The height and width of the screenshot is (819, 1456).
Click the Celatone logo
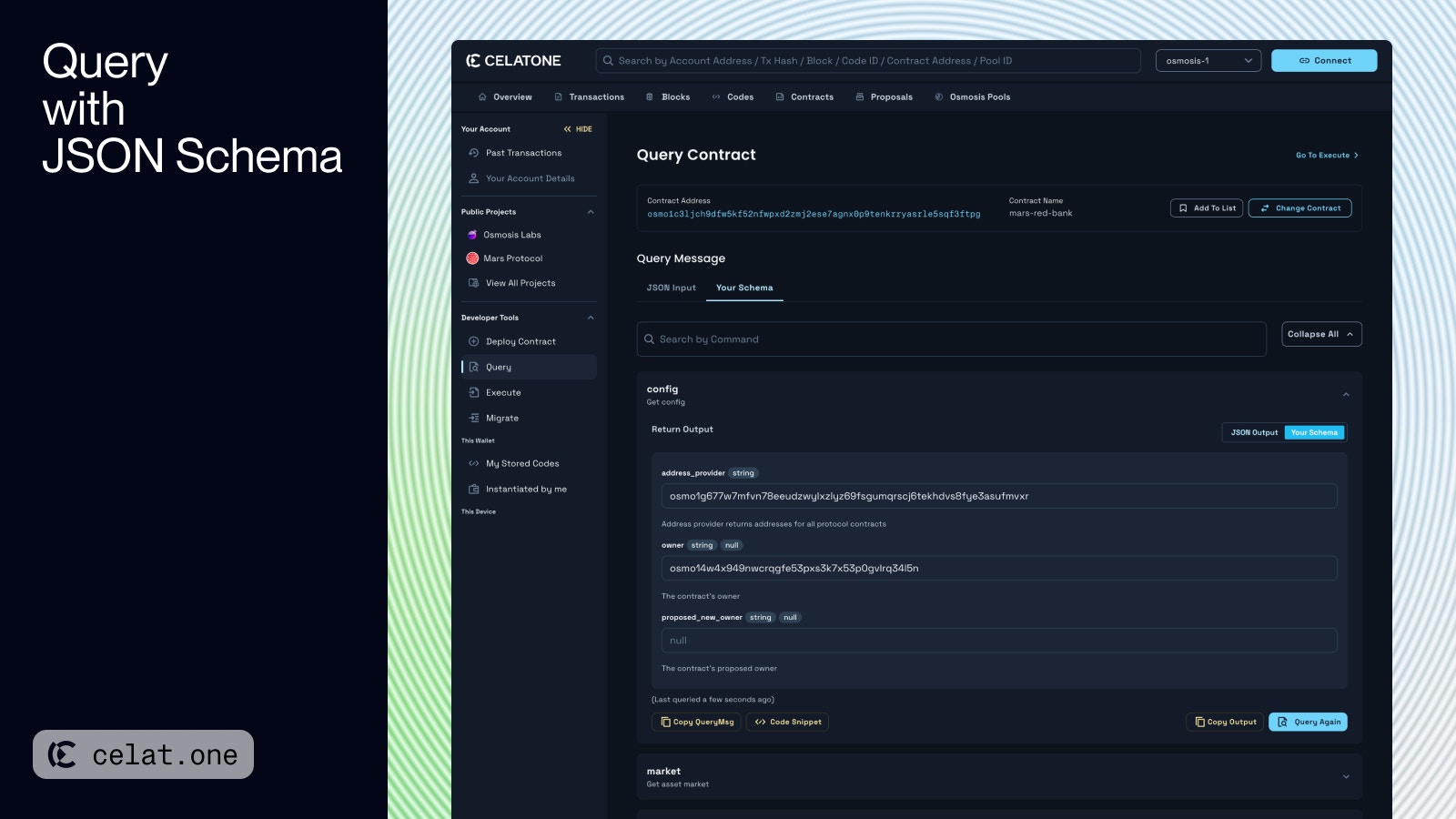coord(513,61)
